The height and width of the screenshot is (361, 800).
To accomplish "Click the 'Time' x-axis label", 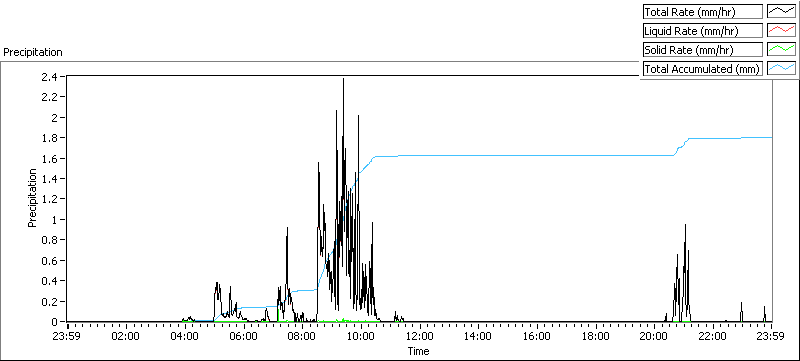I will 418,351.
